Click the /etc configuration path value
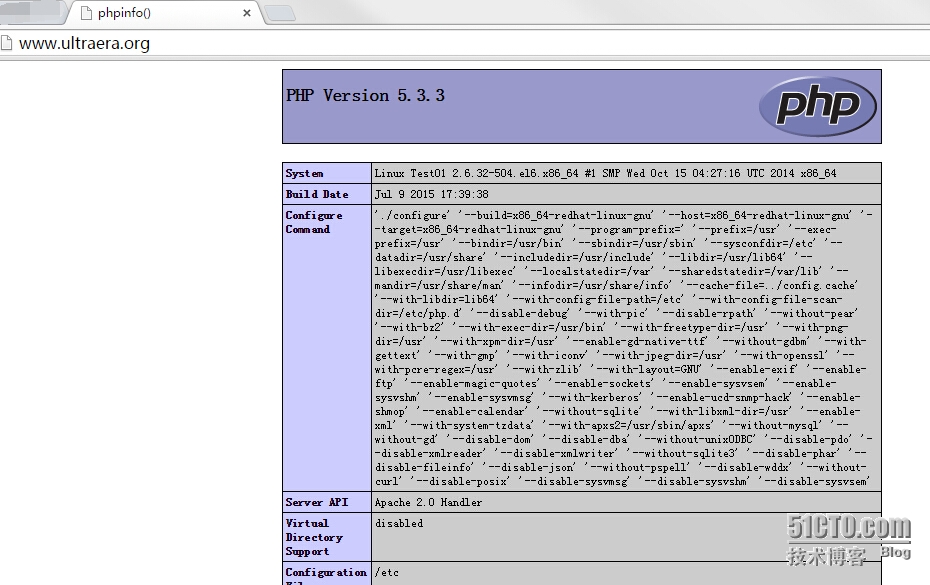The image size is (930, 585). click(387, 573)
